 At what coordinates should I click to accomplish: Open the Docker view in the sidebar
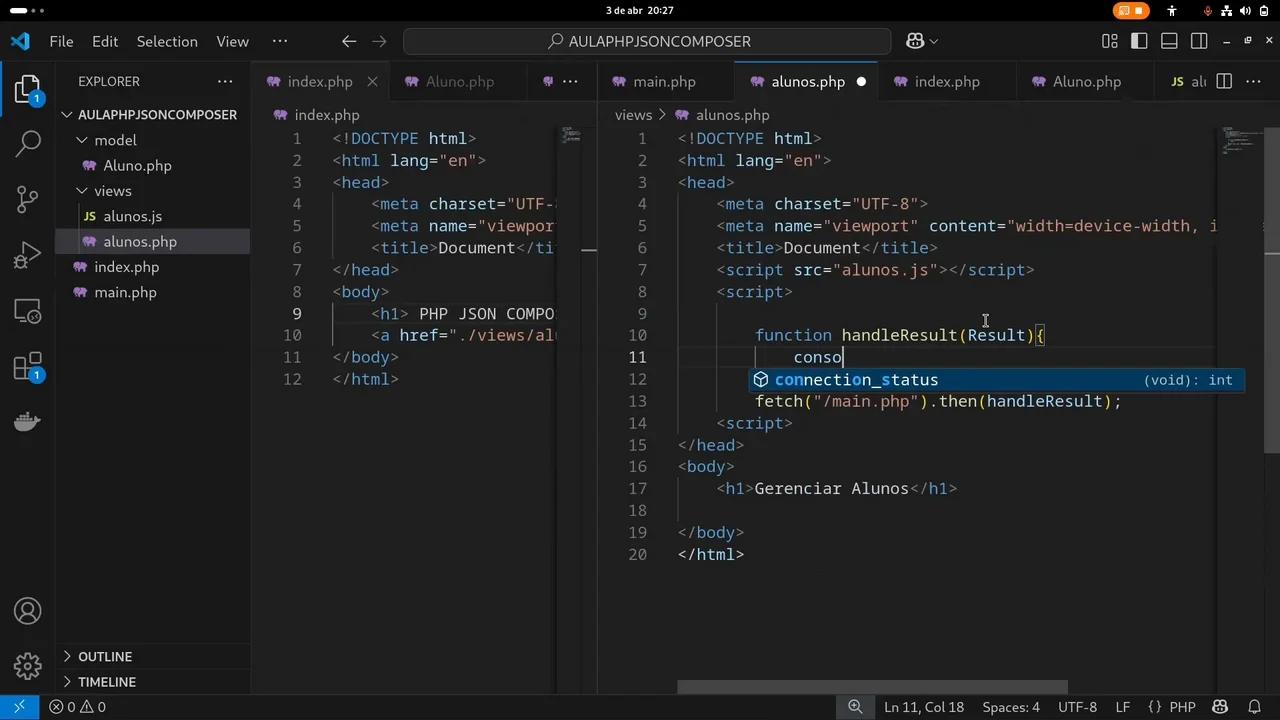(27, 421)
